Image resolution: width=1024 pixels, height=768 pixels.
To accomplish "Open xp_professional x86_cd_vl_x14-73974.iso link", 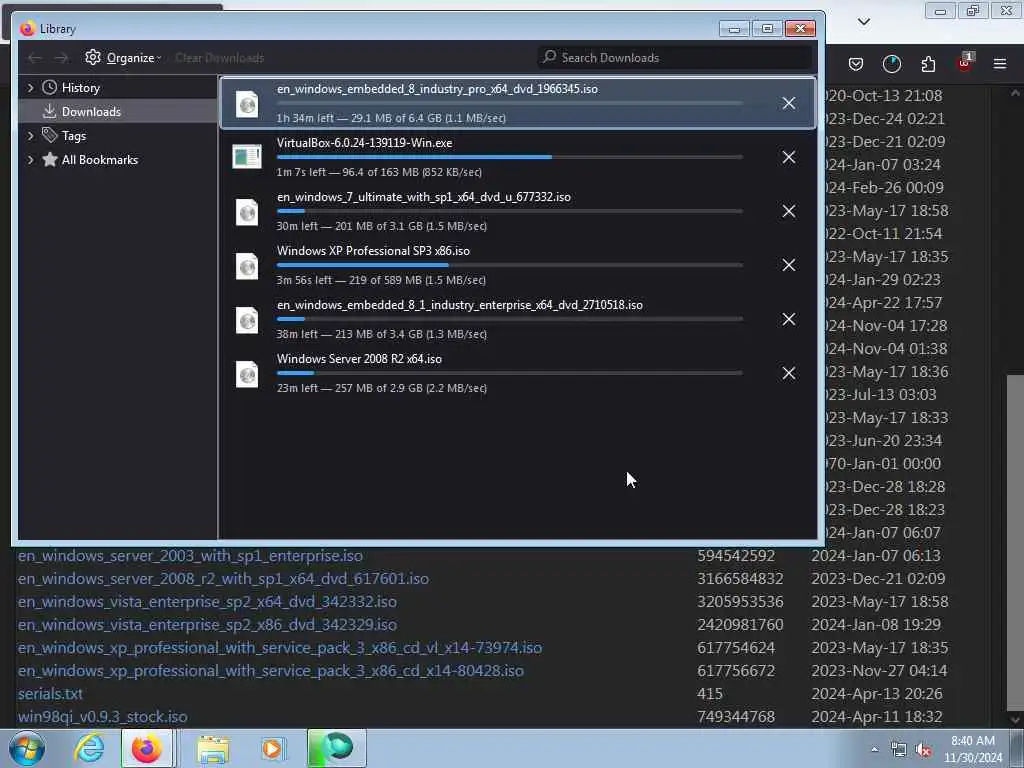I will pos(280,648).
